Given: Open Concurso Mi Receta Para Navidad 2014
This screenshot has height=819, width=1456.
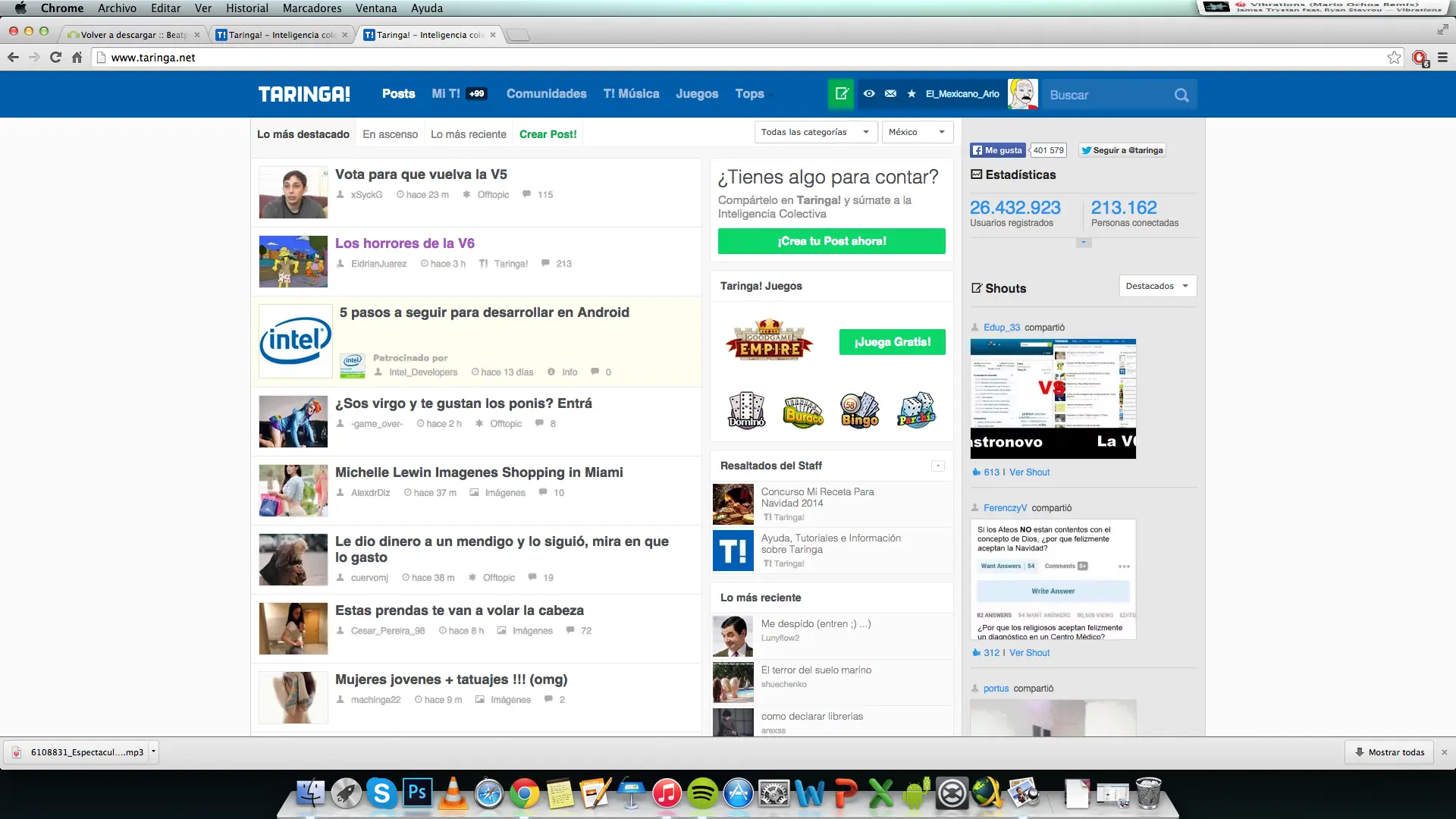Looking at the screenshot, I should pyautogui.click(x=817, y=497).
